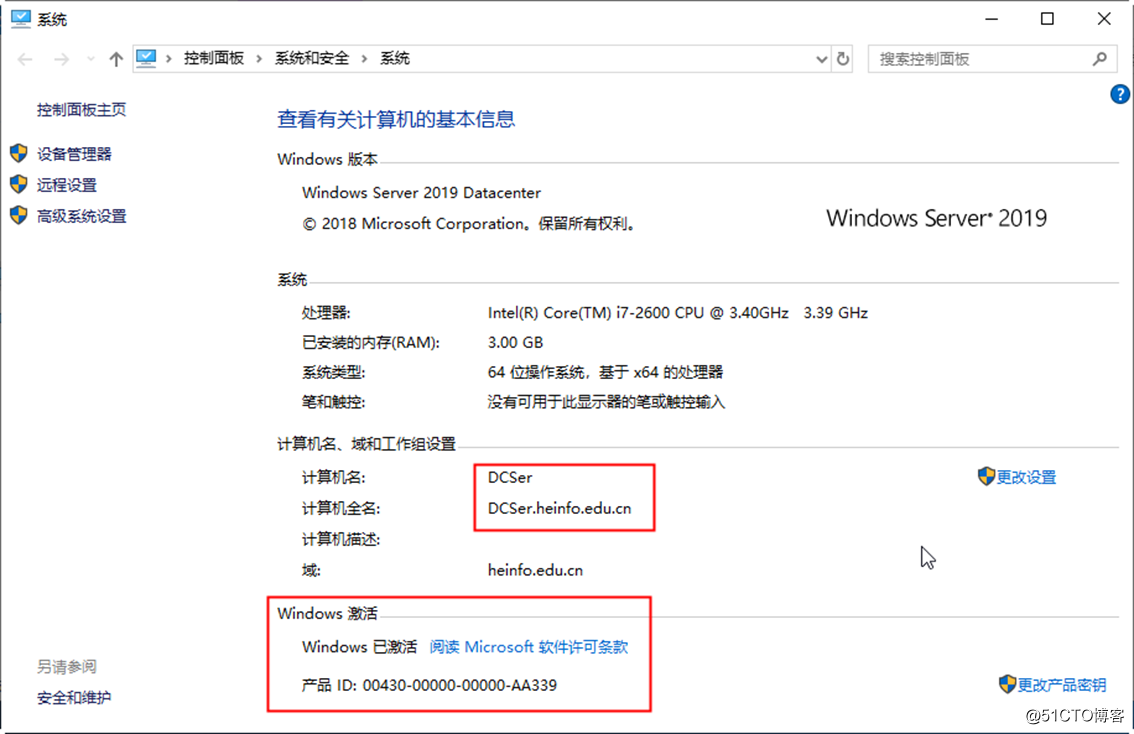Maximize the 系统 window
This screenshot has width=1134, height=734.
[1047, 19]
